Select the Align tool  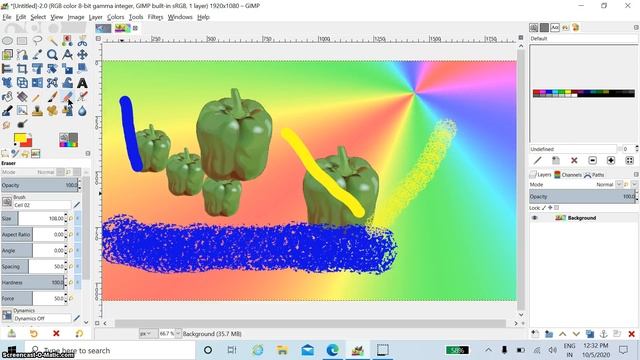(x=7, y=69)
